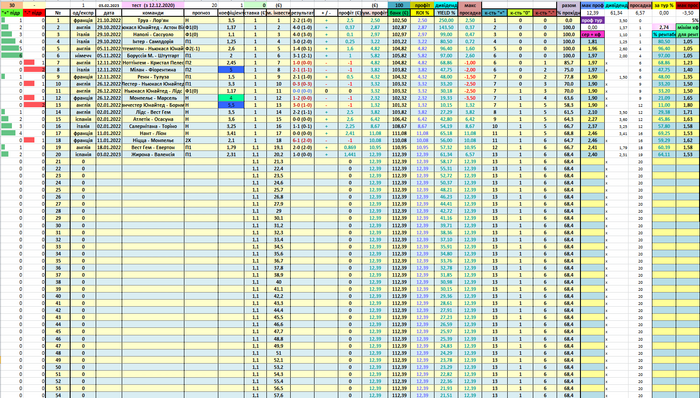Viewport: 700px width, 398px height.
Task: Click the yellow "профіт" header above ROI %
Action: (x=422, y=5)
